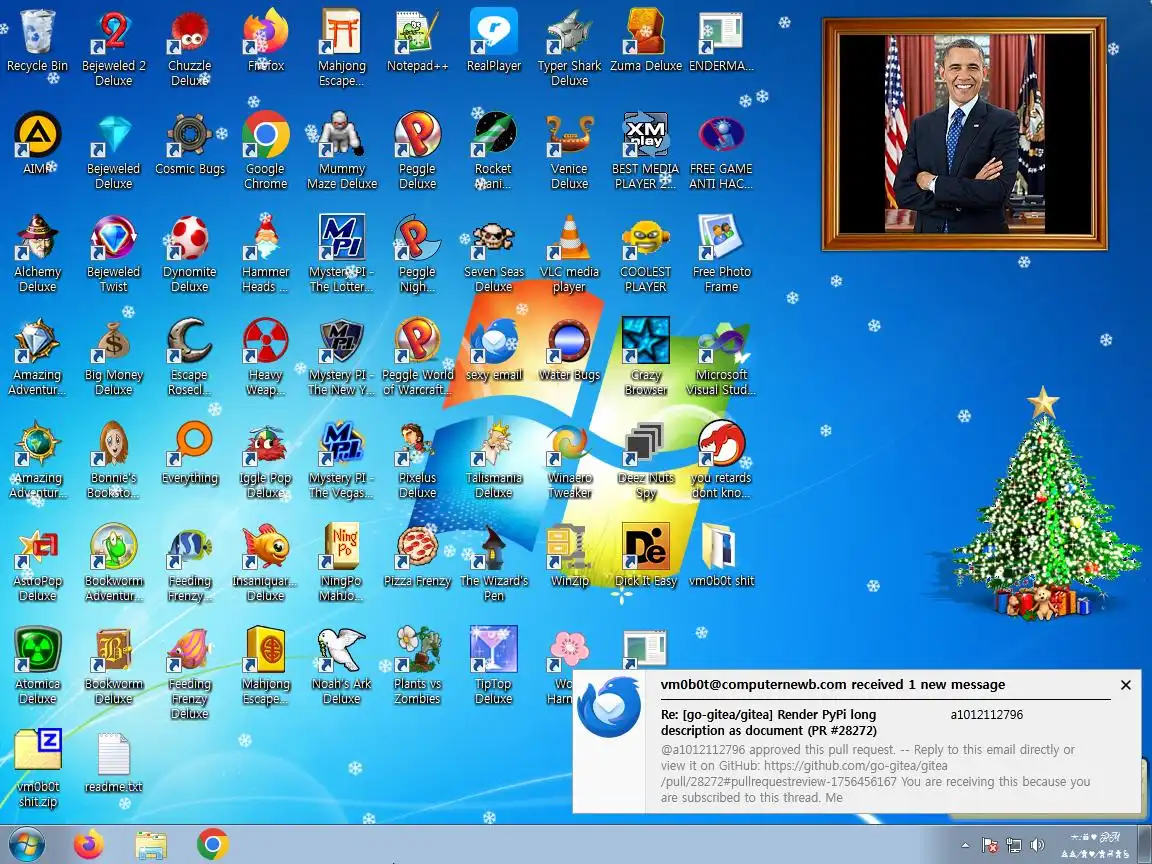Open Action Center flag tray icon
The image size is (1152, 864).
[x=990, y=845]
